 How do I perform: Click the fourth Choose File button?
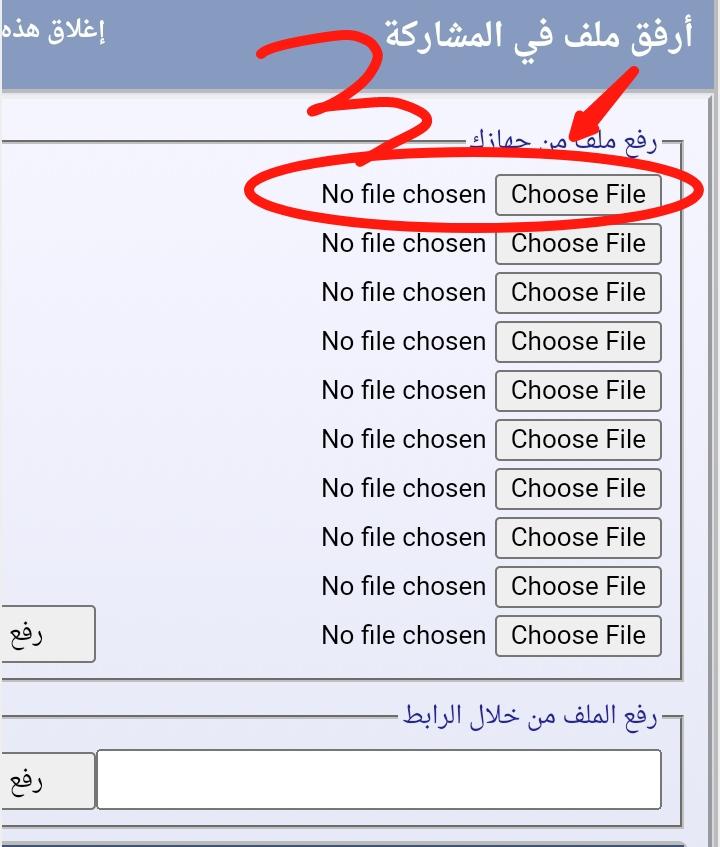(x=578, y=341)
